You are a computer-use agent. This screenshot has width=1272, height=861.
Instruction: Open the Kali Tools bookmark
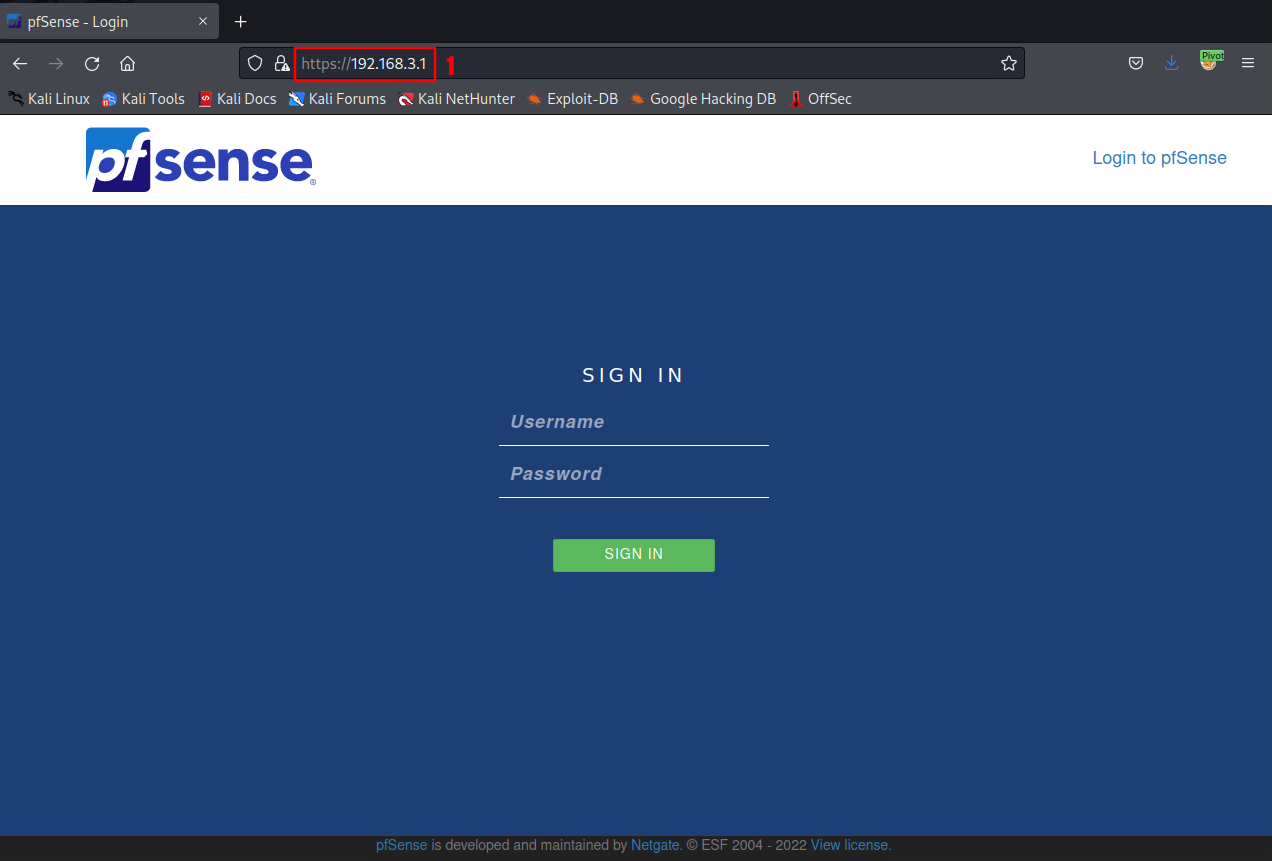(x=143, y=99)
